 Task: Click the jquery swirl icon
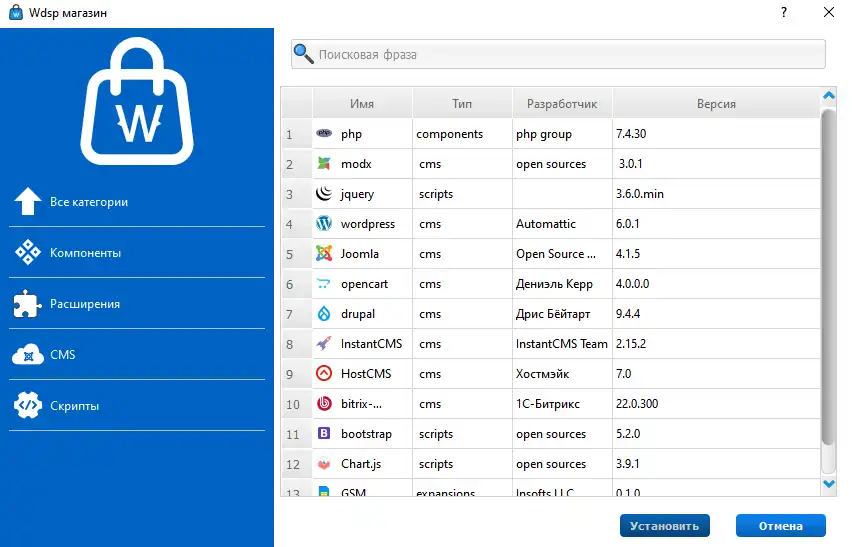(x=324, y=193)
